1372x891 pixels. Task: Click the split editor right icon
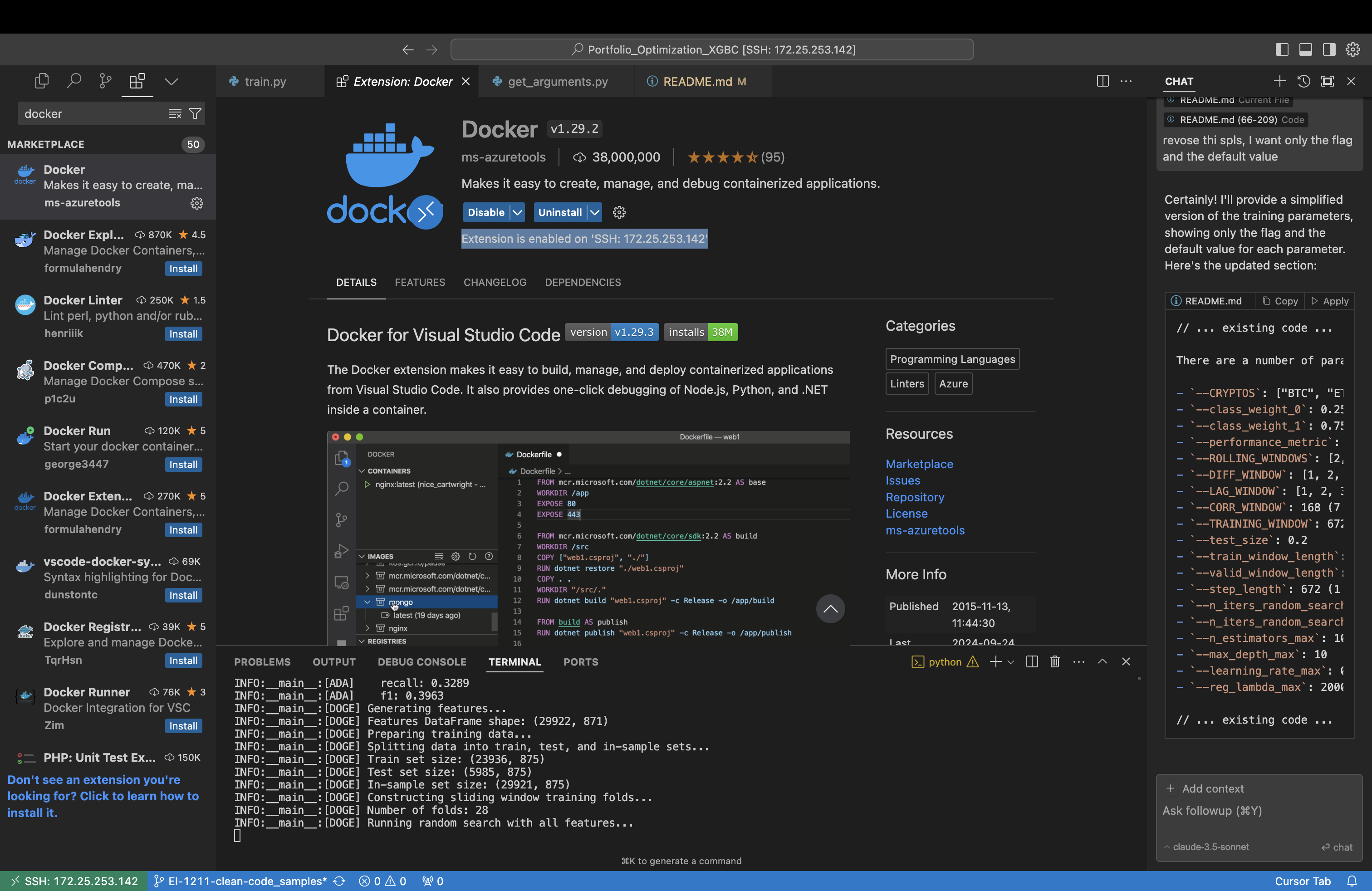pyautogui.click(x=1102, y=81)
